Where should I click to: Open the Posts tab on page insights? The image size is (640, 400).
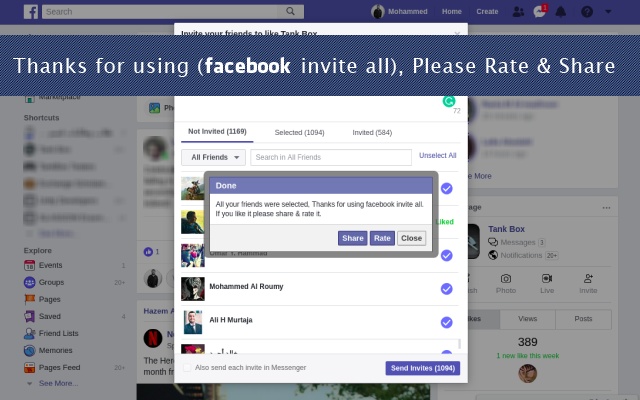[583, 319]
